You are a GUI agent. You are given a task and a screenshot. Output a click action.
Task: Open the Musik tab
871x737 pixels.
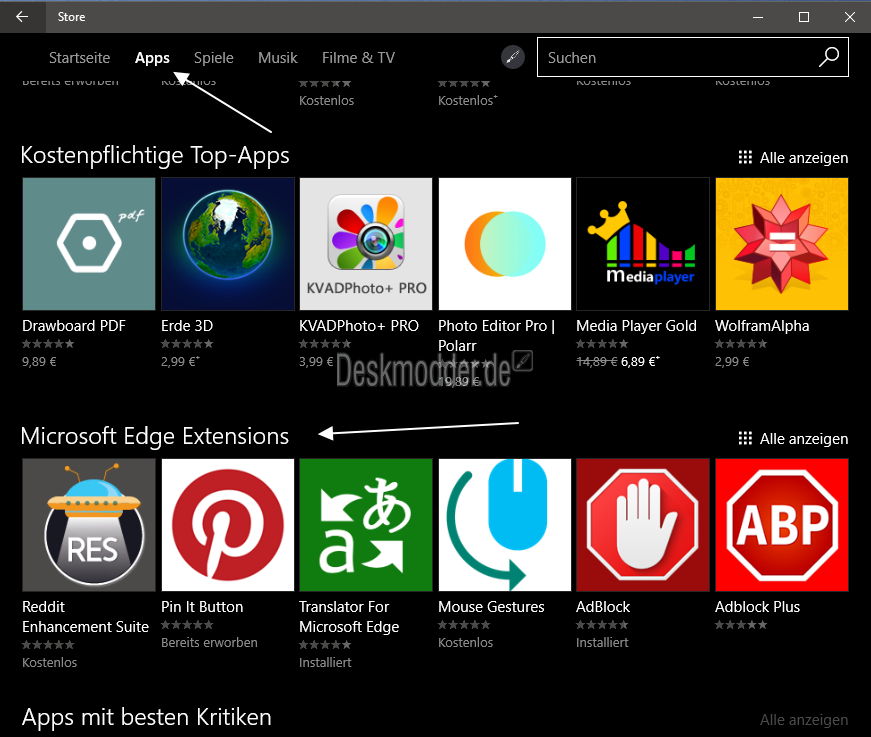[x=278, y=58]
